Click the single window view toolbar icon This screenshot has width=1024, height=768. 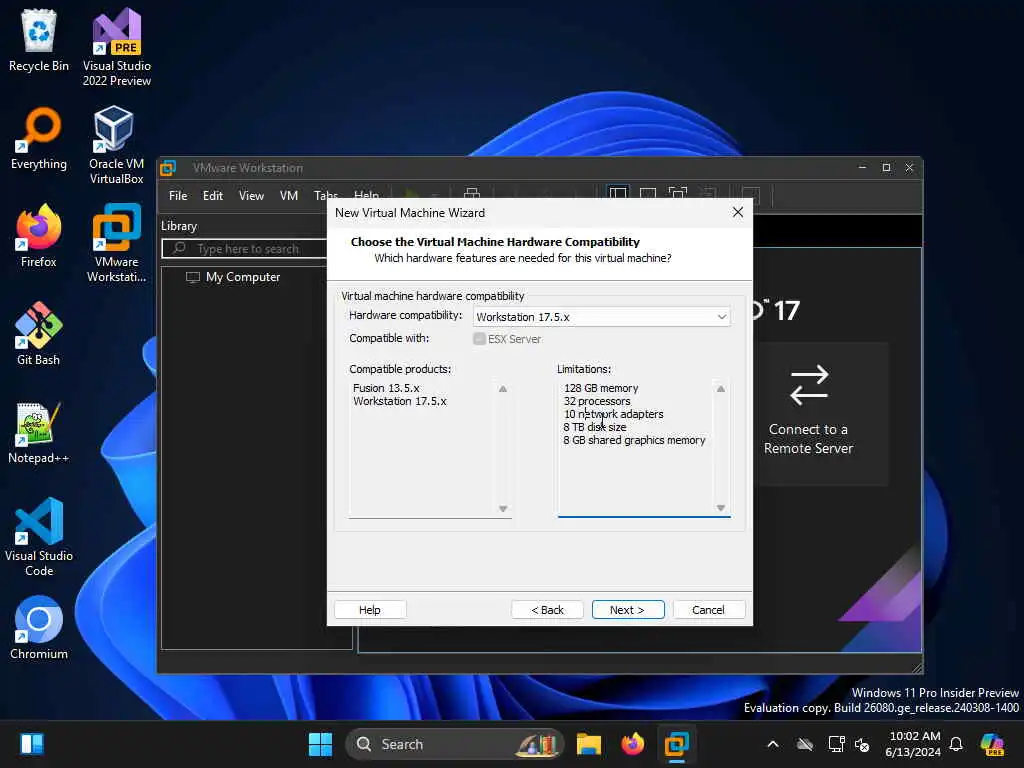pyautogui.click(x=648, y=194)
